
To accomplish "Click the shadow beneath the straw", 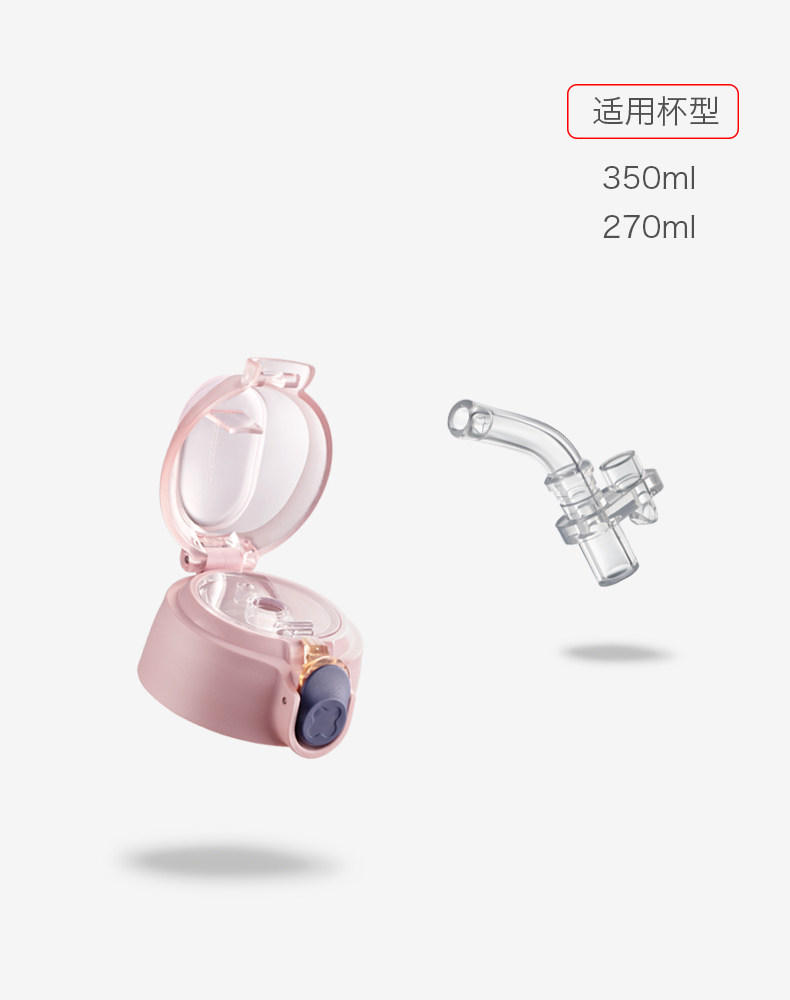I will point(616,652).
